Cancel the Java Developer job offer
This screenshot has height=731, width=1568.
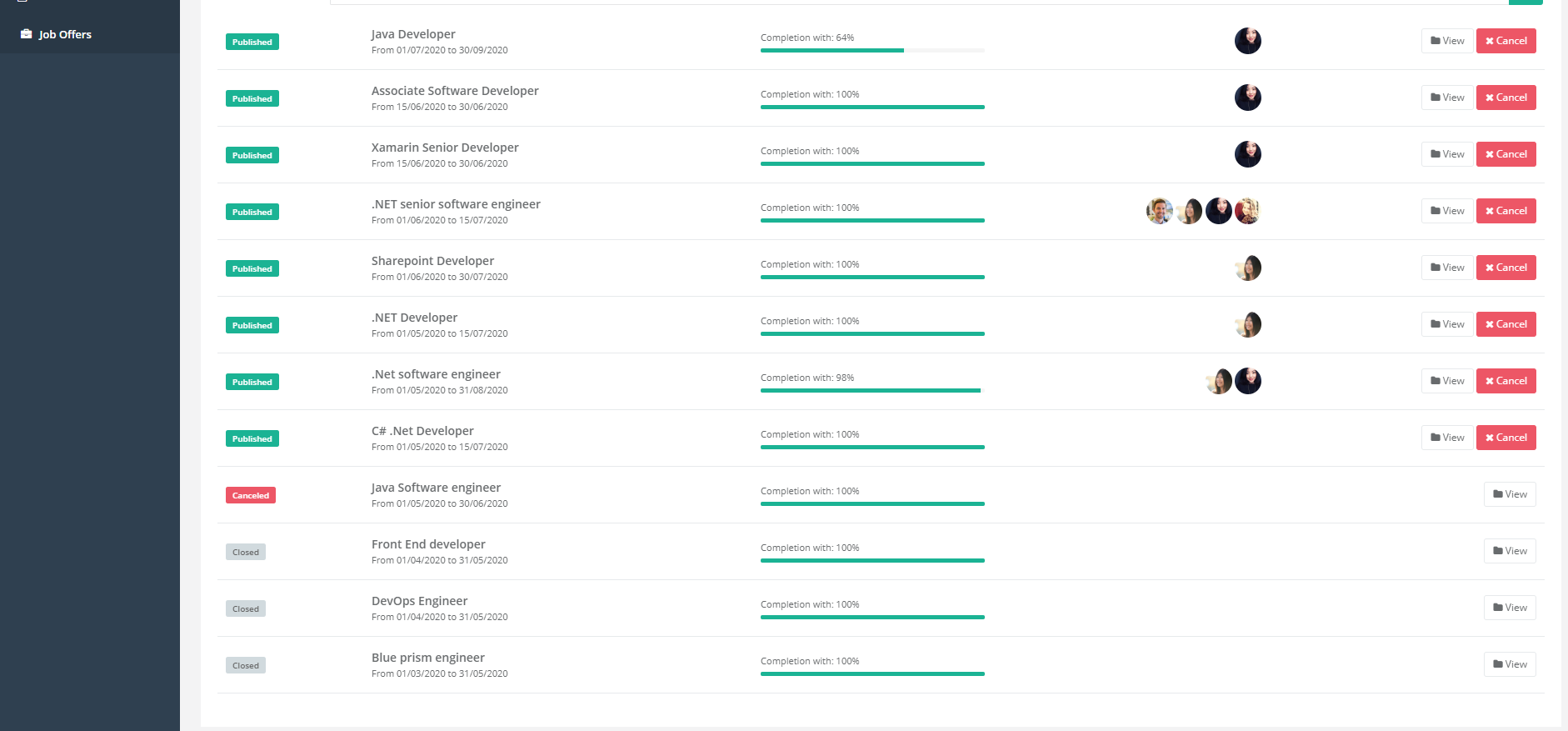1506,41
